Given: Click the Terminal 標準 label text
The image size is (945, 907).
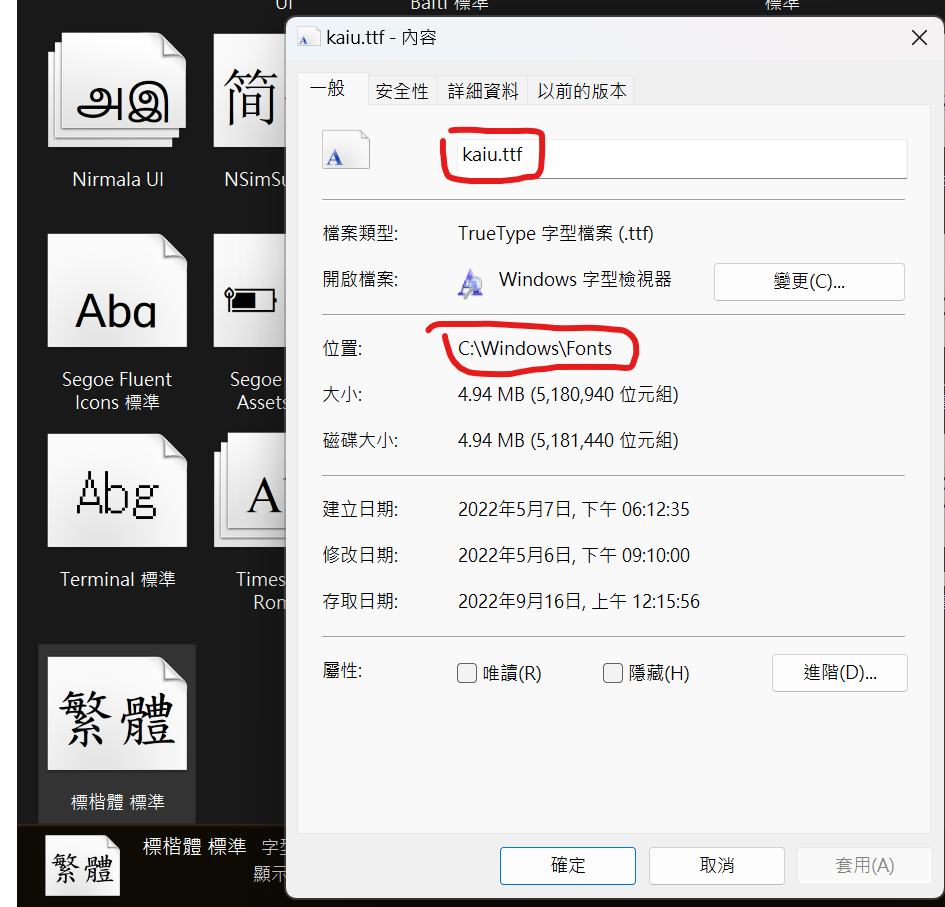Looking at the screenshot, I should pos(118,579).
